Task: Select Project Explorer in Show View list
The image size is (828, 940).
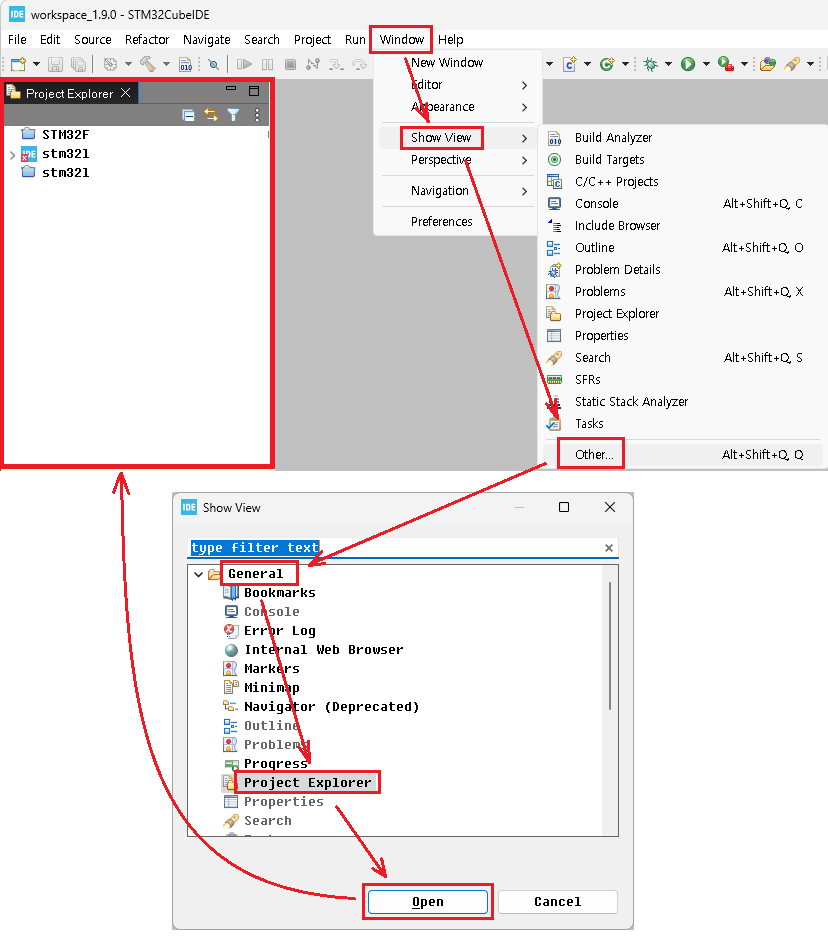Action: pos(308,783)
